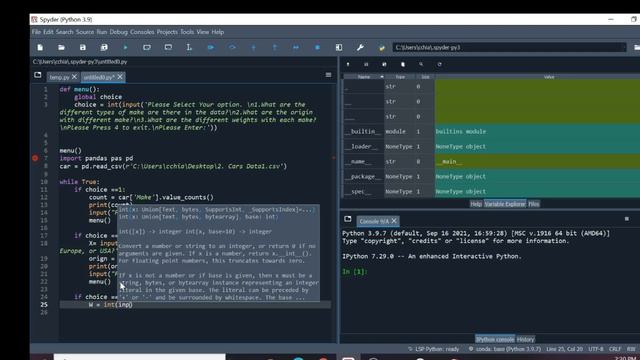The image size is (640, 360).
Task: Open the Tools menu
Action: coord(187,32)
